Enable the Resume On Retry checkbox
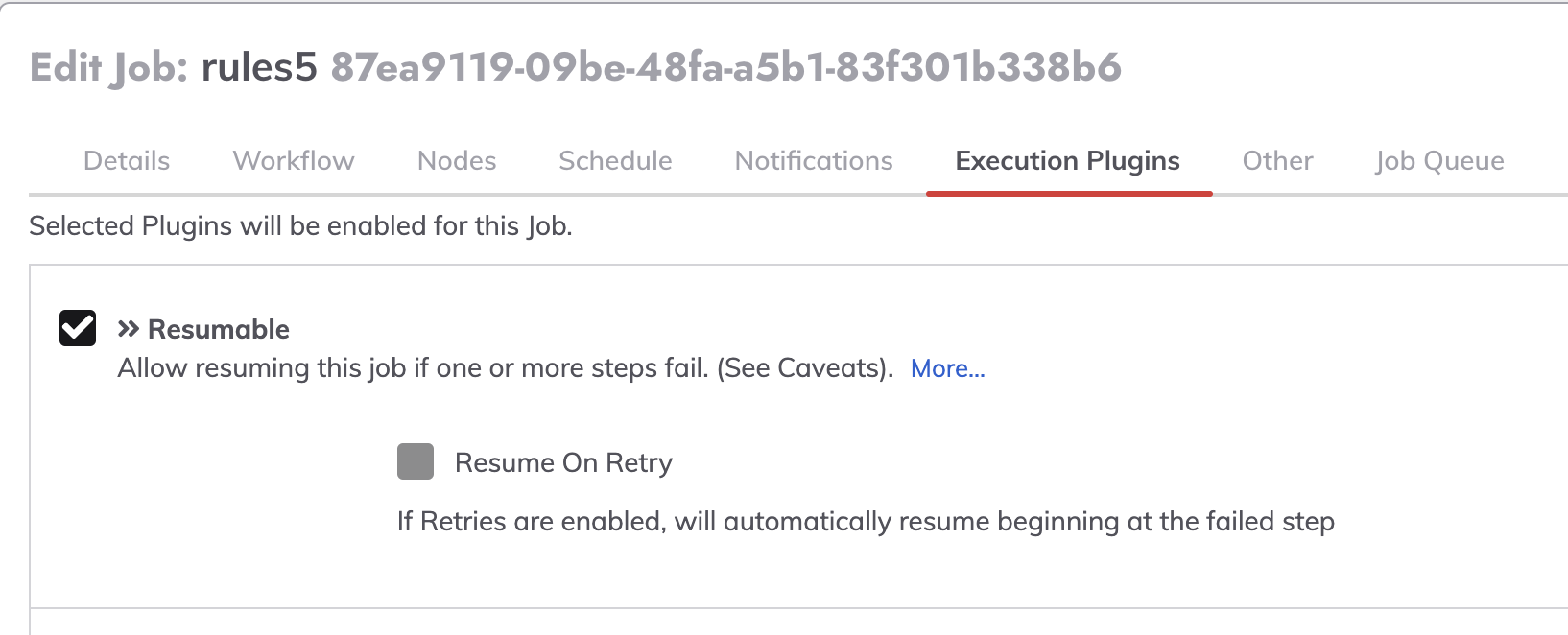Viewport: 1568px width, 635px height. (x=416, y=461)
